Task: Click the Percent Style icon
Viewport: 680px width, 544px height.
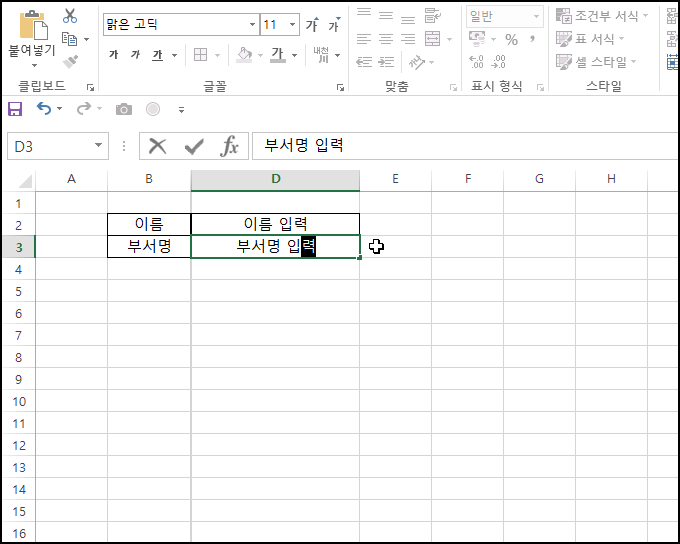Action: [x=511, y=40]
